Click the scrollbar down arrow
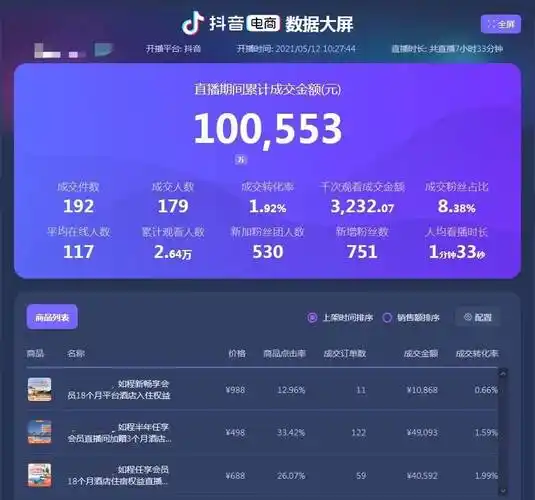Screen dimensions: 535x500 click(503, 491)
